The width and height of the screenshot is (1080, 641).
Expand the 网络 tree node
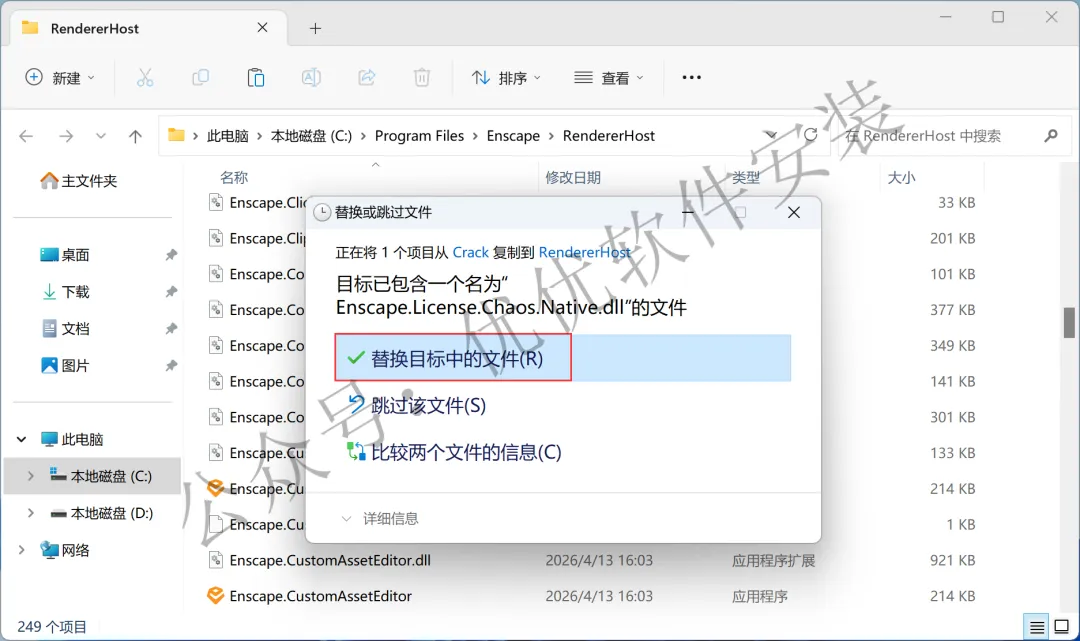pos(21,549)
